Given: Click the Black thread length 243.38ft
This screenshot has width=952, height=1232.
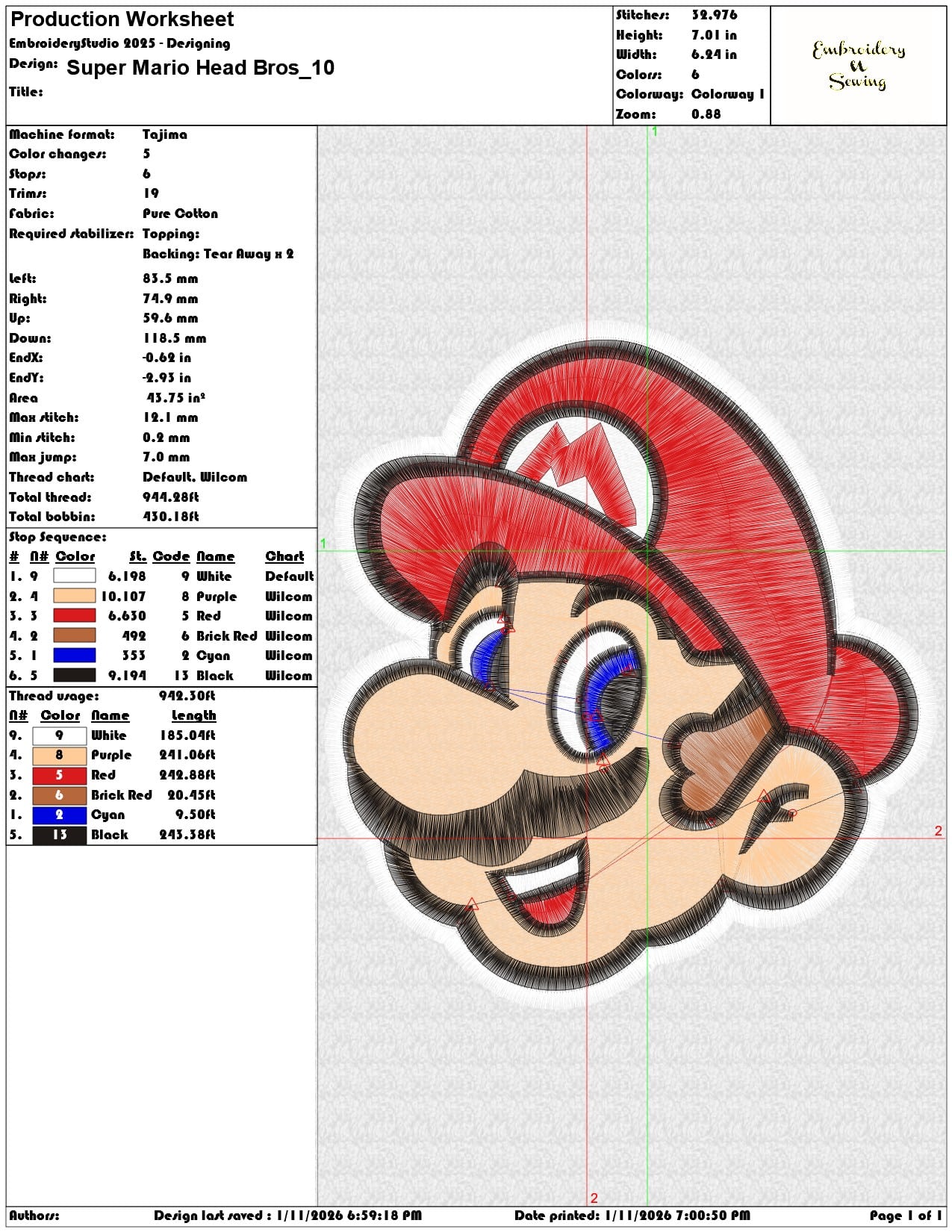Looking at the screenshot, I should (187, 835).
